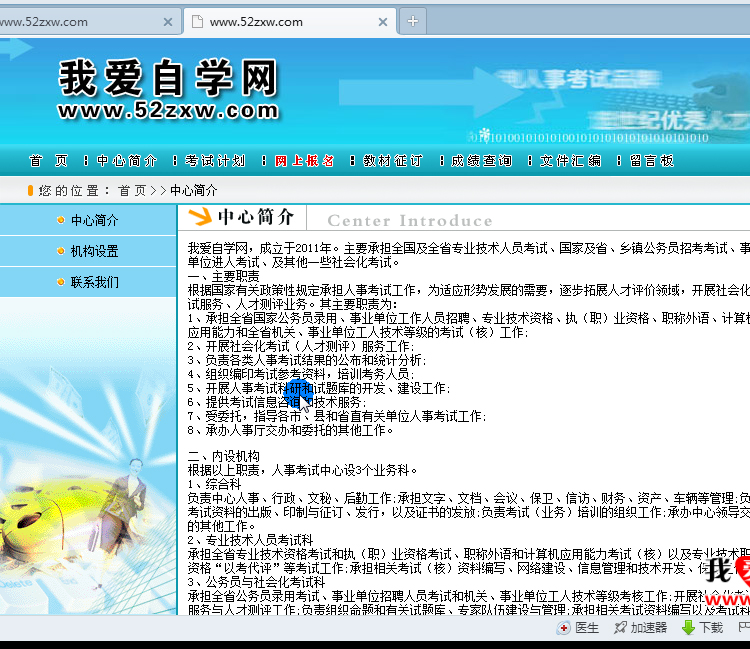Viewport: 750px width, 649px height.
Task: Click the www.52zxw.com banner address text
Action: pyautogui.click(x=168, y=110)
